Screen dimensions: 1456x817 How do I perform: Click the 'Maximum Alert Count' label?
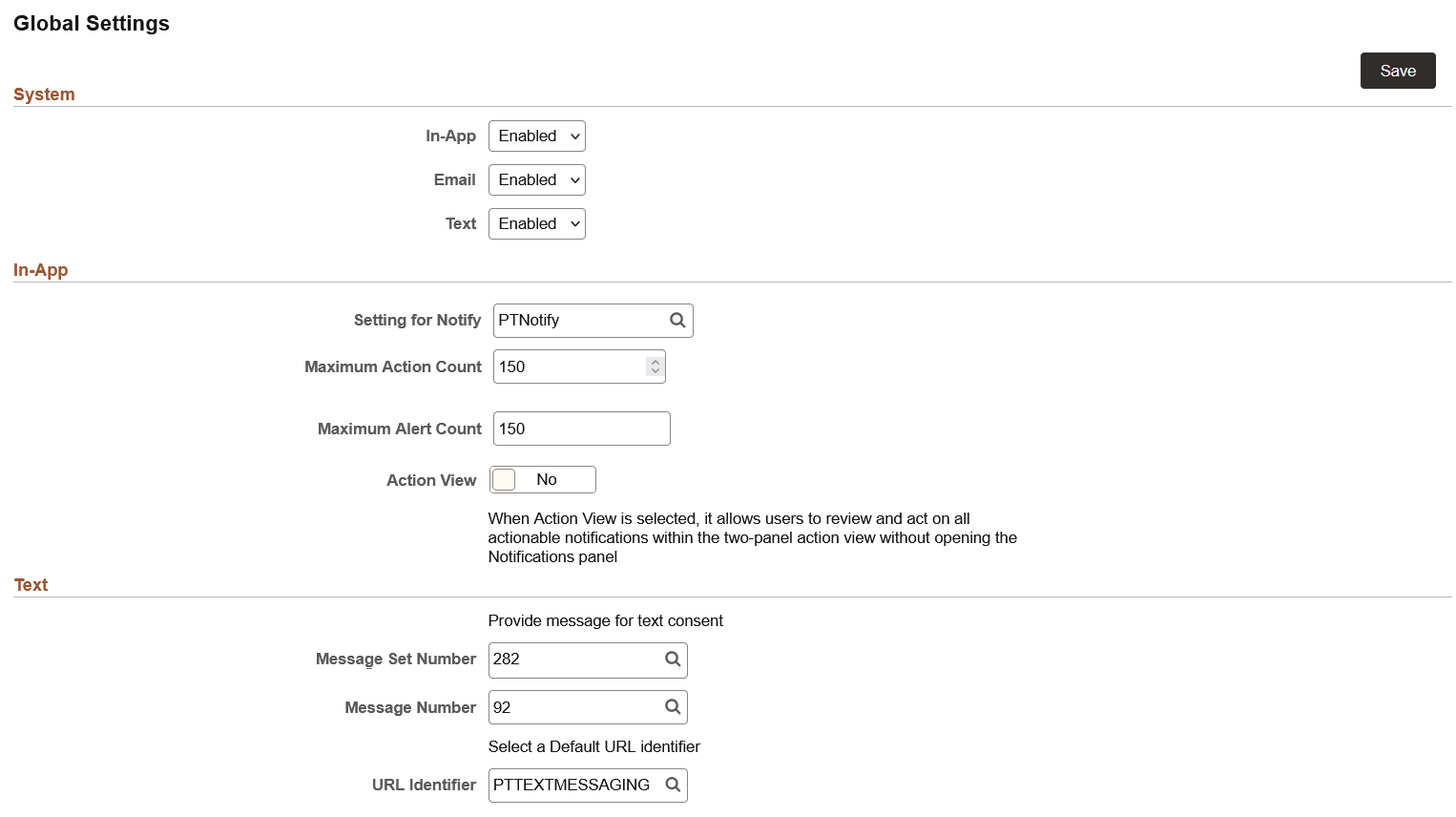(x=400, y=429)
